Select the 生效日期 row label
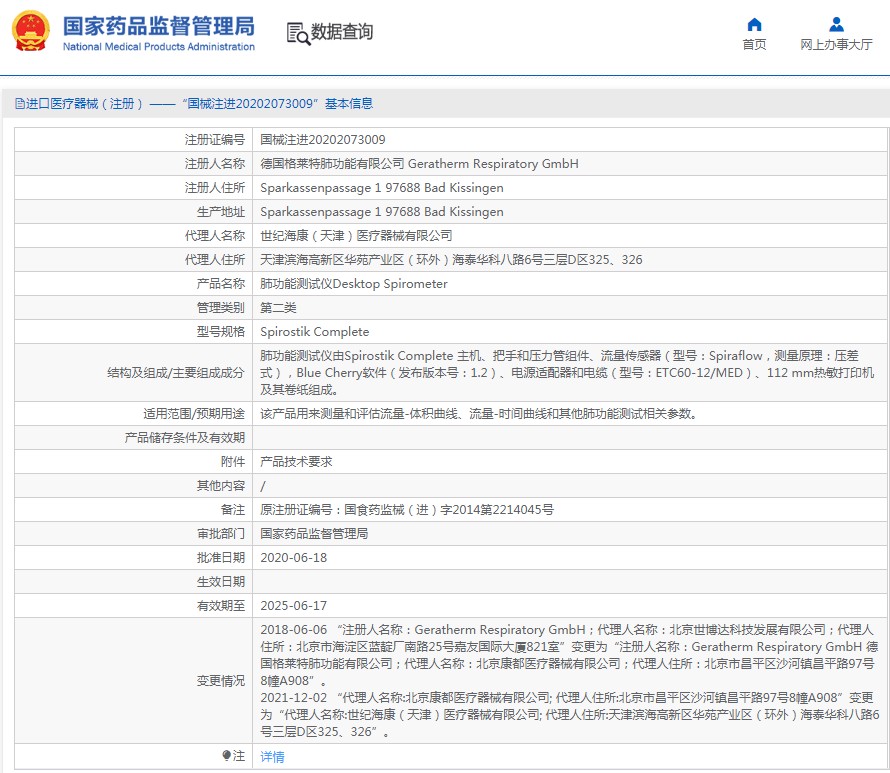 pos(221,582)
